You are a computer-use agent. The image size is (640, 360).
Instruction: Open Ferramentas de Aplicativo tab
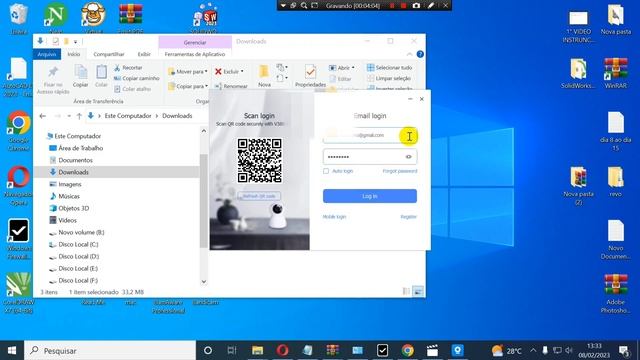pos(195,54)
